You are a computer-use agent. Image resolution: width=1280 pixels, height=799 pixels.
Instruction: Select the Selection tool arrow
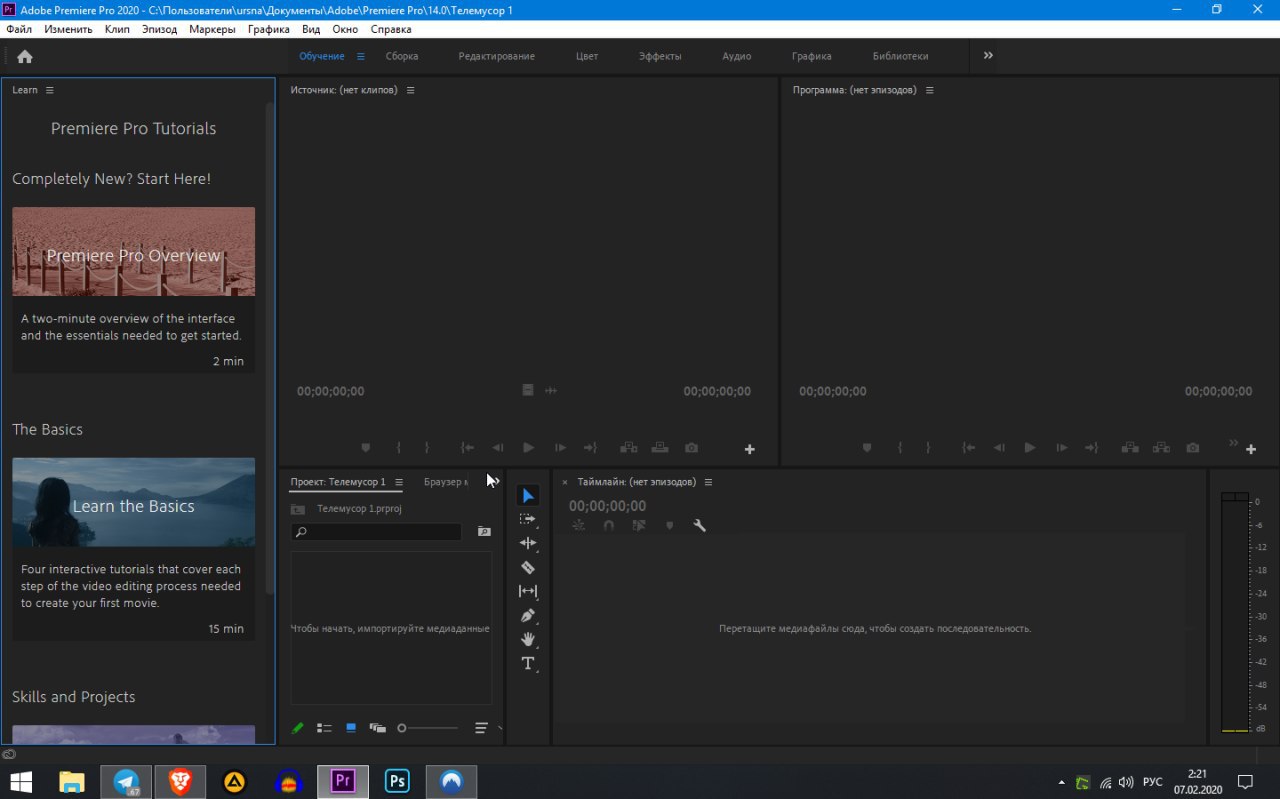(528, 496)
